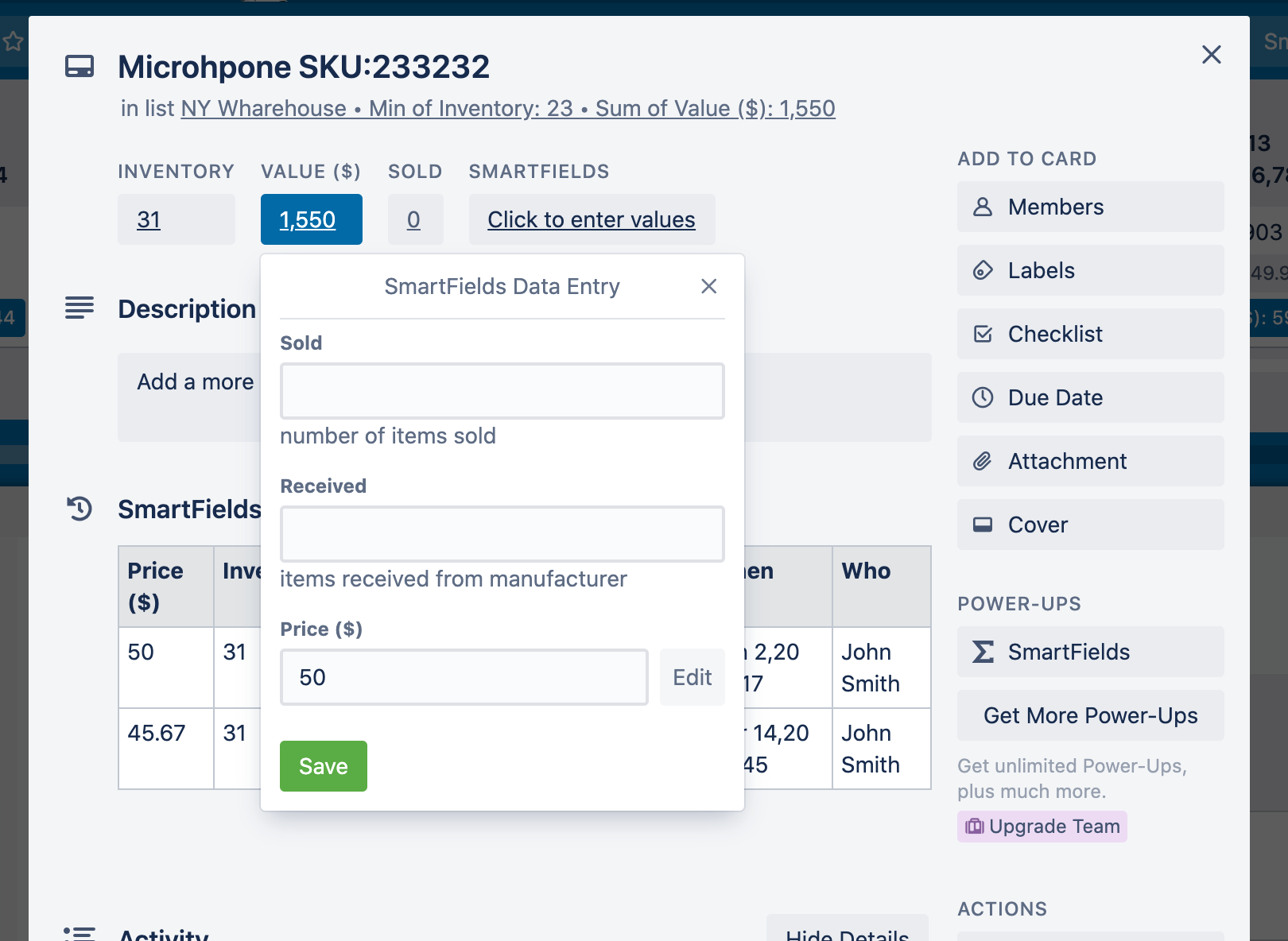Click the Cover icon
The height and width of the screenshot is (941, 1288).
[983, 525]
